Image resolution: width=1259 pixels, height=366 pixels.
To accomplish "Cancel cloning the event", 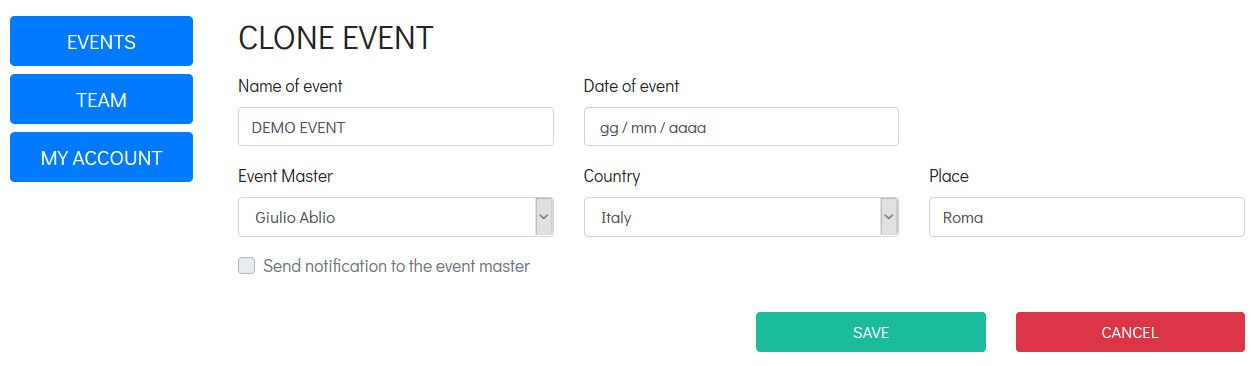I will [x=1130, y=332].
